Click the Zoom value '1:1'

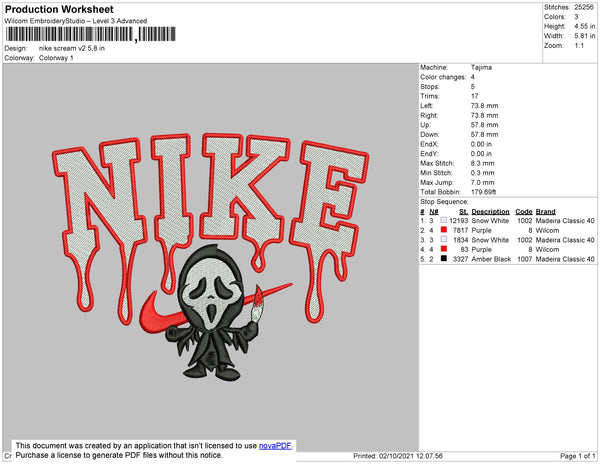point(579,46)
